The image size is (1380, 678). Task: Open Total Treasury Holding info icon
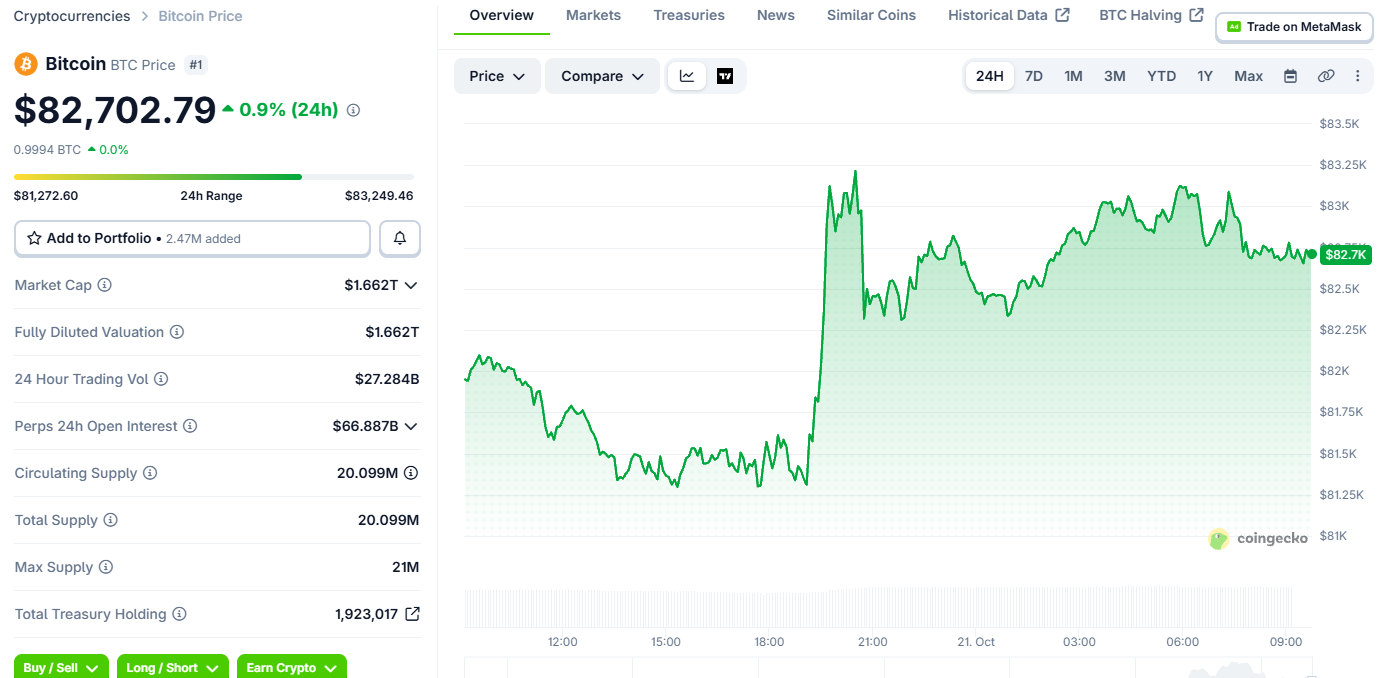tap(179, 614)
